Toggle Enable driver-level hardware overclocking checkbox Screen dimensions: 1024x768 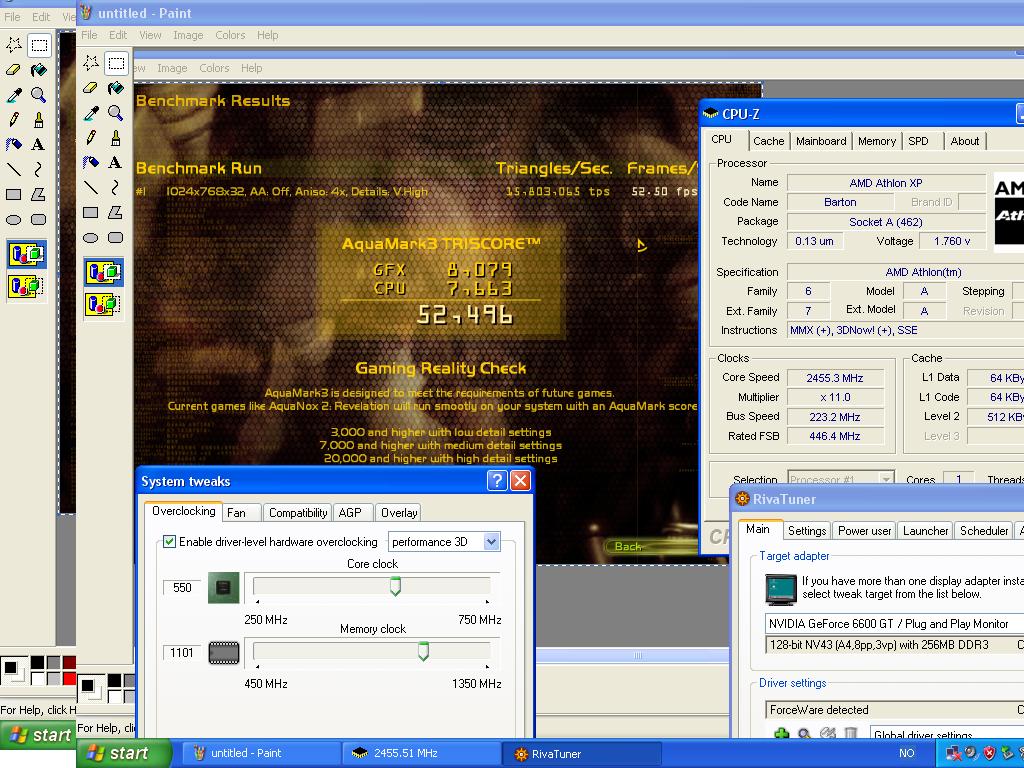point(170,541)
